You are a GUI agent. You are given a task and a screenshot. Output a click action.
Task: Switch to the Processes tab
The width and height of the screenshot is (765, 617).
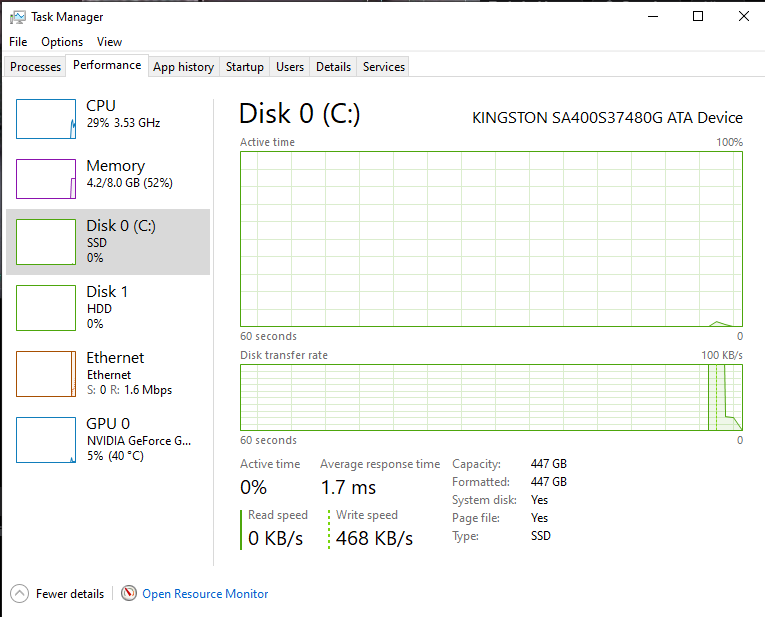pyautogui.click(x=35, y=67)
